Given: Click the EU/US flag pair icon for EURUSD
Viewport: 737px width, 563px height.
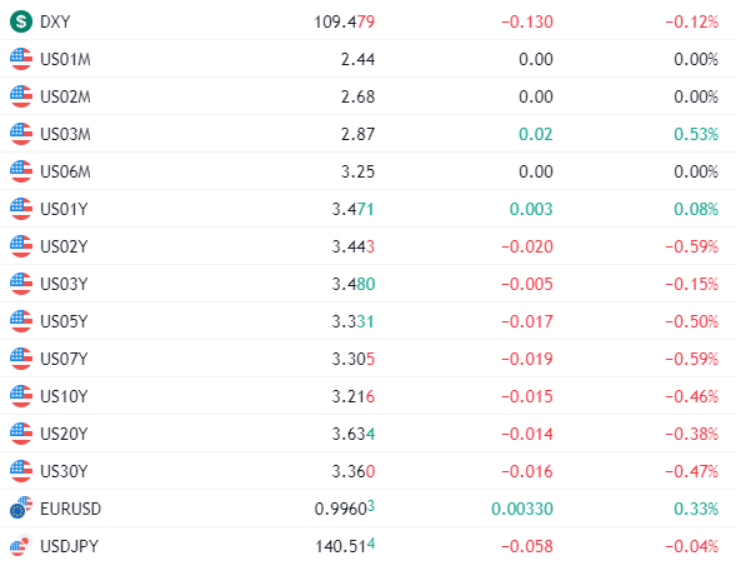Looking at the screenshot, I should coord(21,508).
